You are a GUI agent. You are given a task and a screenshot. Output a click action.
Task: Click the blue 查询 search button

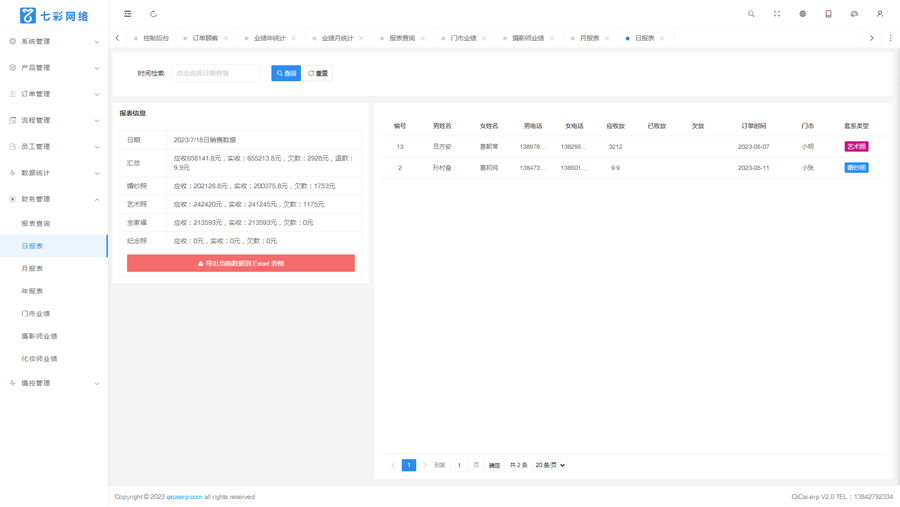[x=286, y=73]
